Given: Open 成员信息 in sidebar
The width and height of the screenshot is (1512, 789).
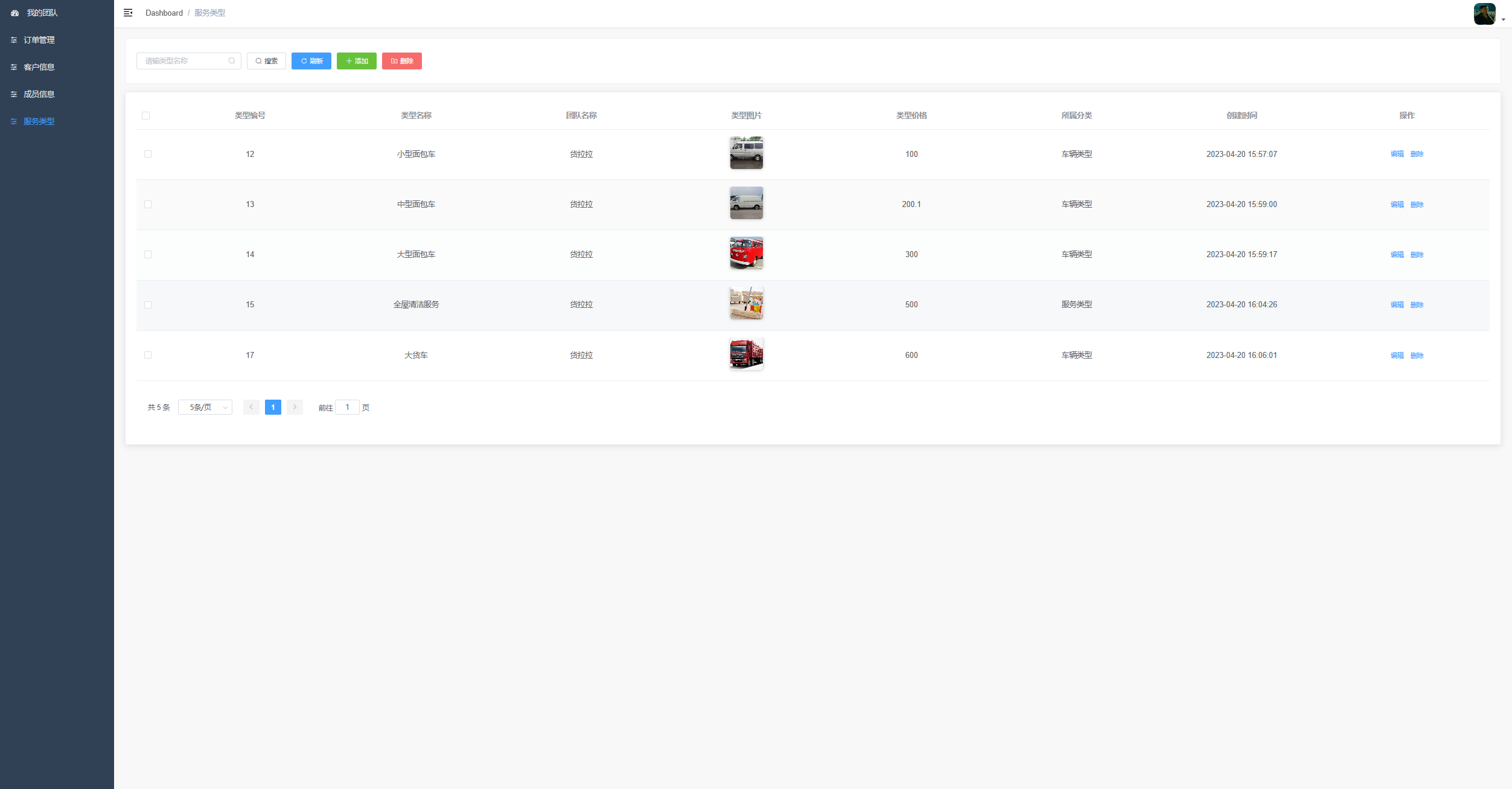Looking at the screenshot, I should click(x=57, y=94).
